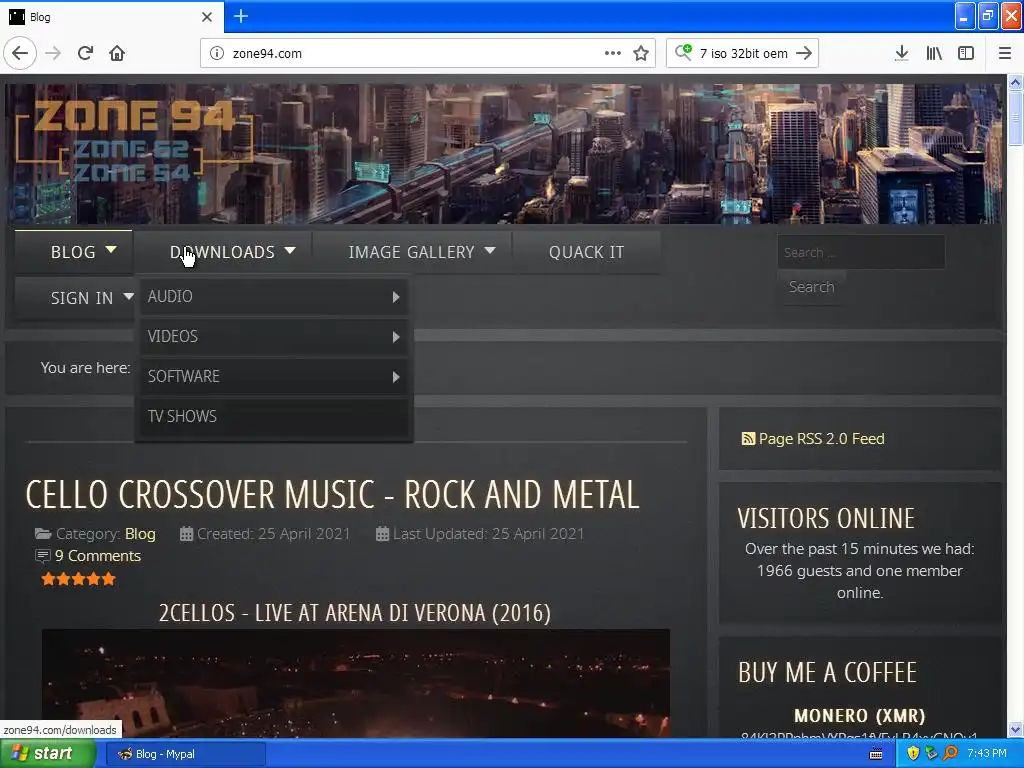Click the BUY ME A COFFEE heading

(x=827, y=673)
